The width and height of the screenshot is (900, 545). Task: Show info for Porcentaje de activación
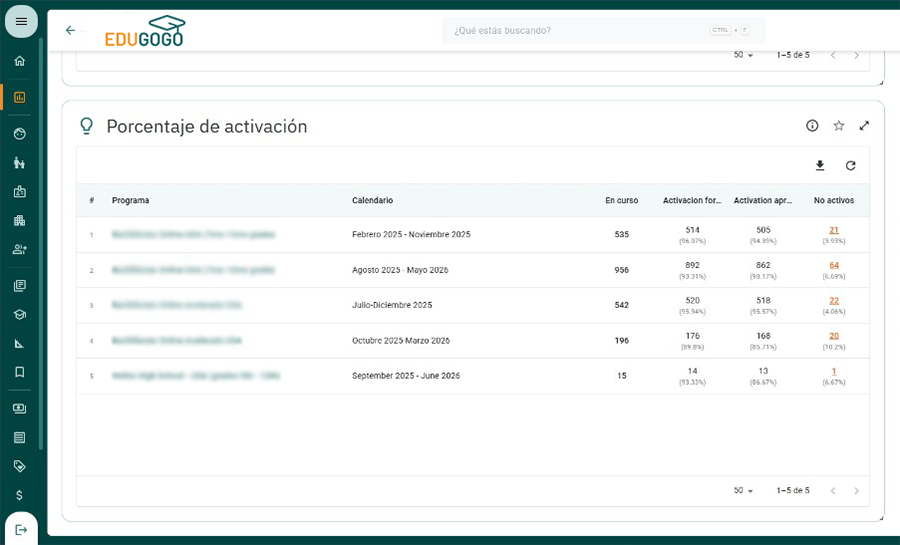(x=812, y=126)
